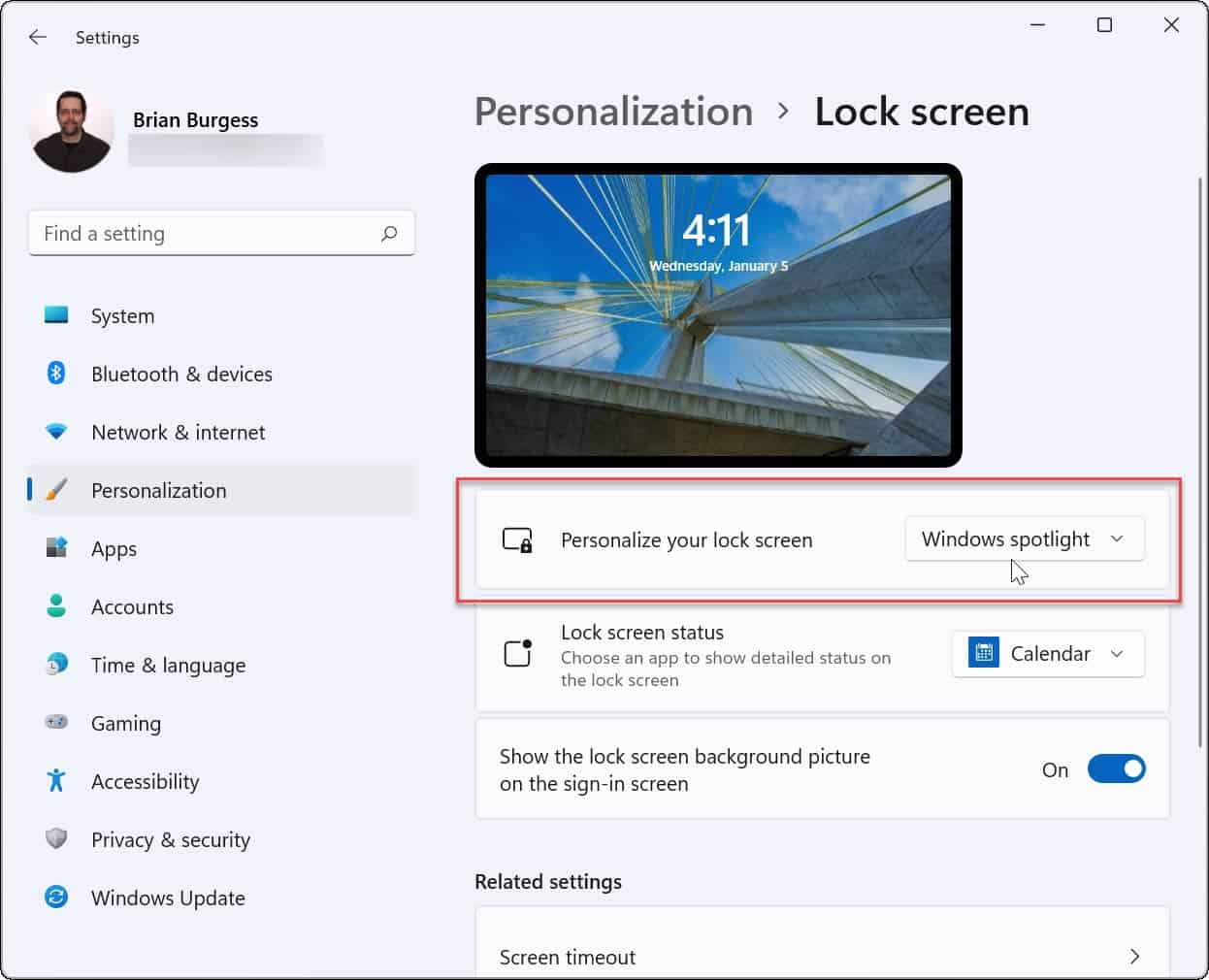The height and width of the screenshot is (980, 1209).
Task: Click the Personalization breadcrumb
Action: click(613, 111)
